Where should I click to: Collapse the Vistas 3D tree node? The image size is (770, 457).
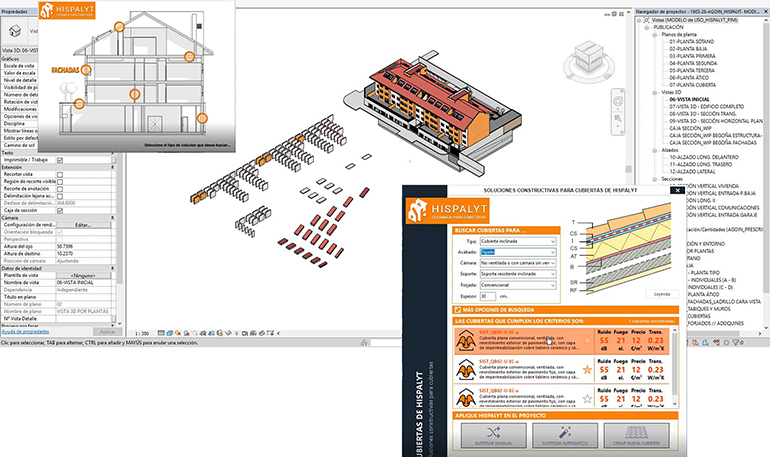point(654,92)
